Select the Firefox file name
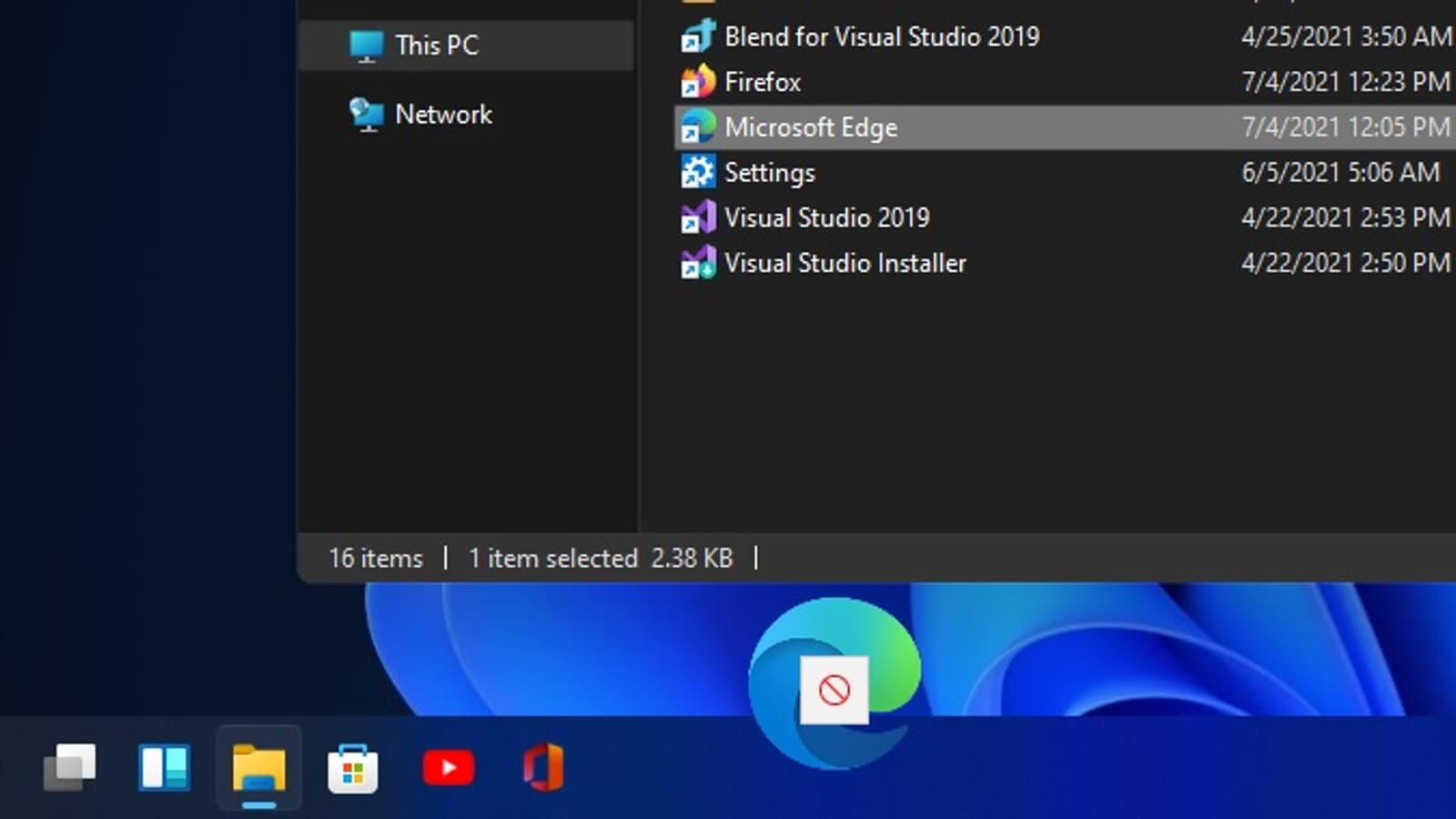 [x=763, y=82]
